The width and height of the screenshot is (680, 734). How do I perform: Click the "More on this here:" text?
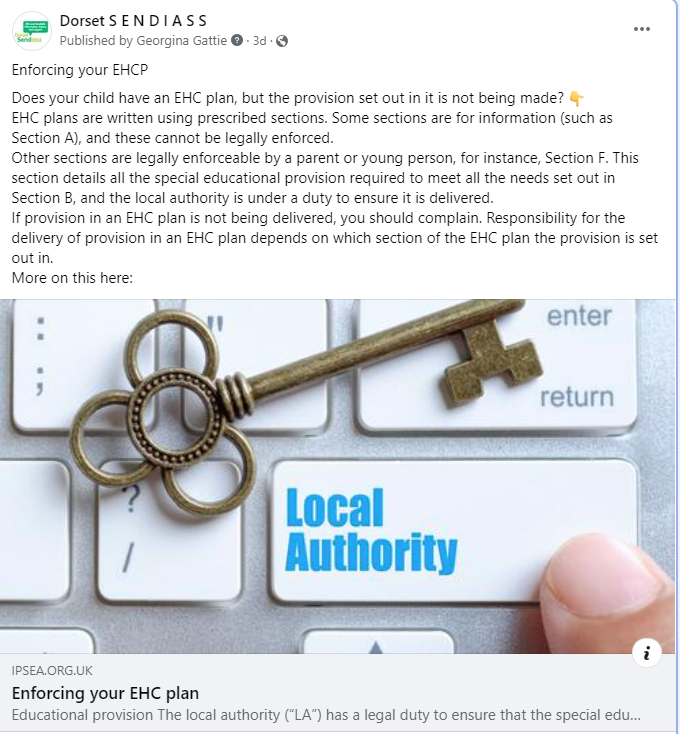(72, 278)
